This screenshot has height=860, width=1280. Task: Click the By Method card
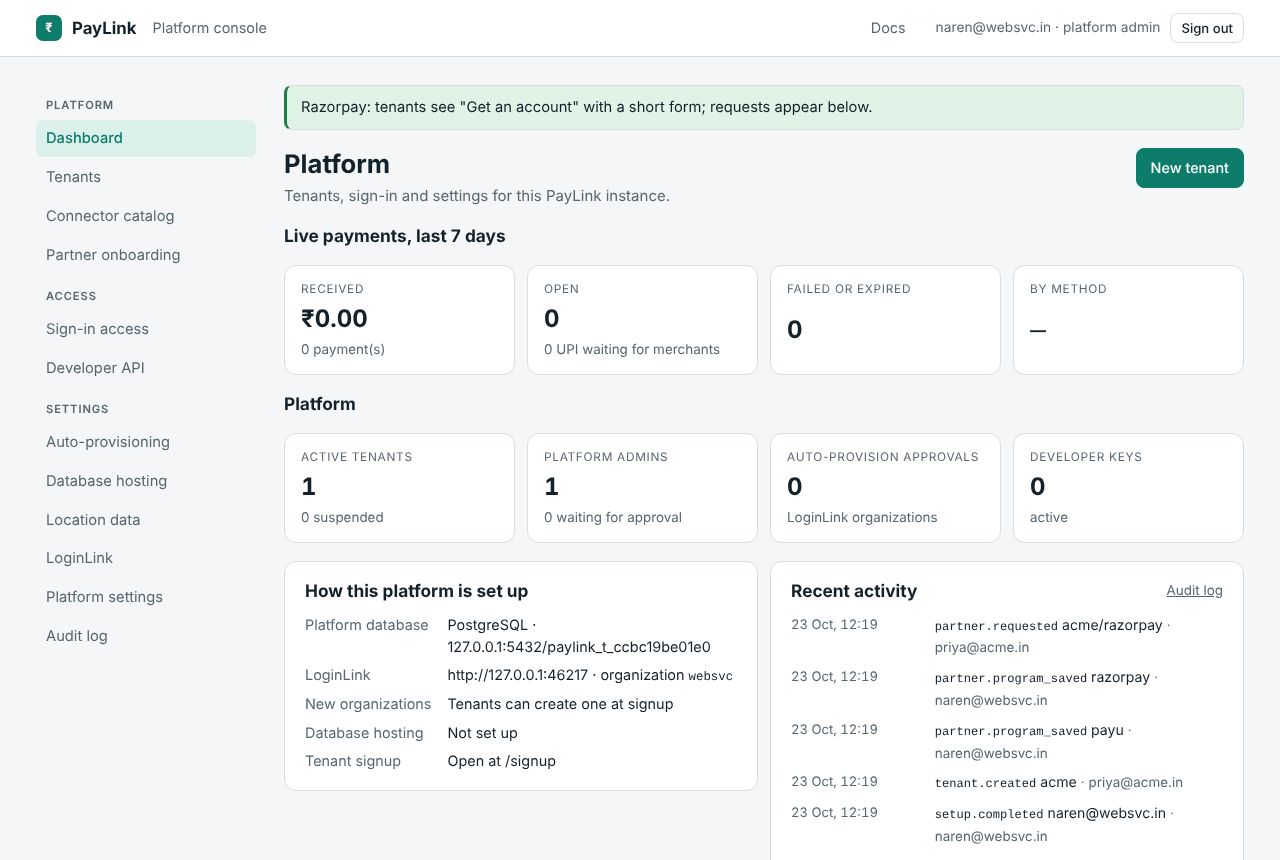tap(1128, 320)
